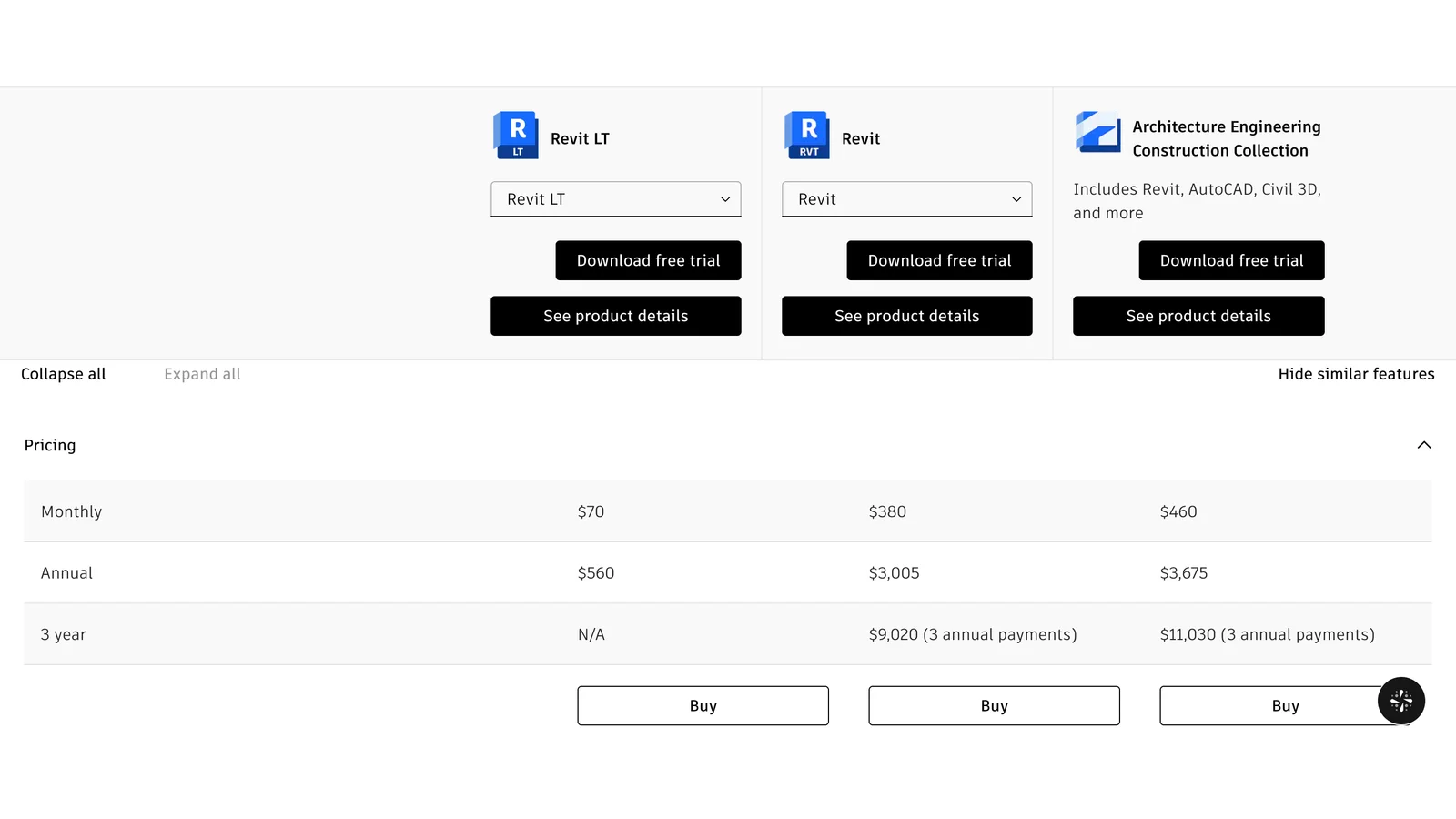The width and height of the screenshot is (1456, 819).
Task: Click the $70 monthly price
Action: [591, 511]
